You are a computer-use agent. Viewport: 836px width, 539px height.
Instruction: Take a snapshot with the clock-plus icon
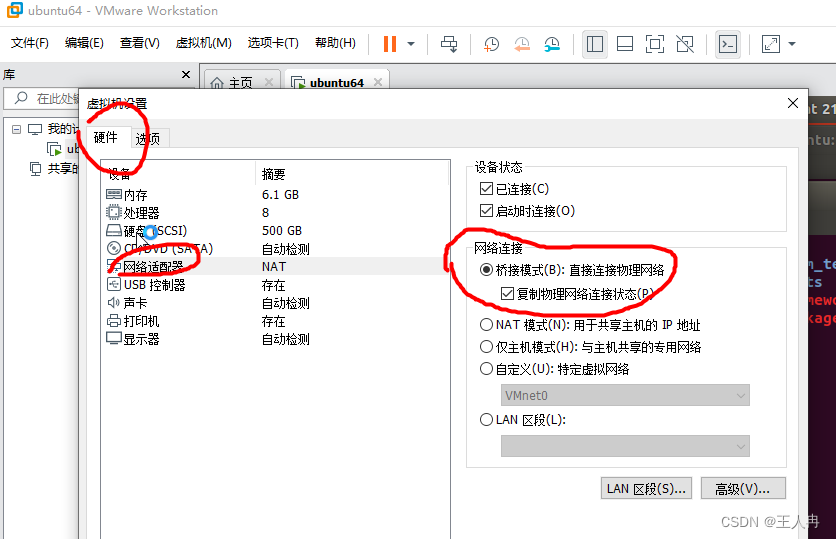491,44
